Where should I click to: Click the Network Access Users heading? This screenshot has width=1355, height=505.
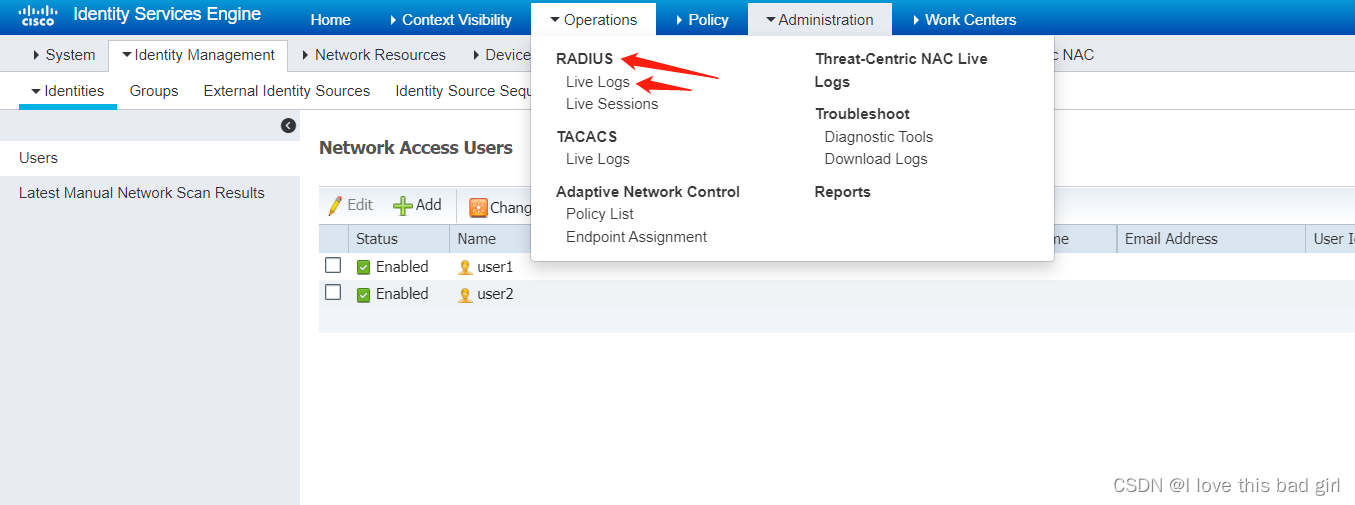pos(416,148)
